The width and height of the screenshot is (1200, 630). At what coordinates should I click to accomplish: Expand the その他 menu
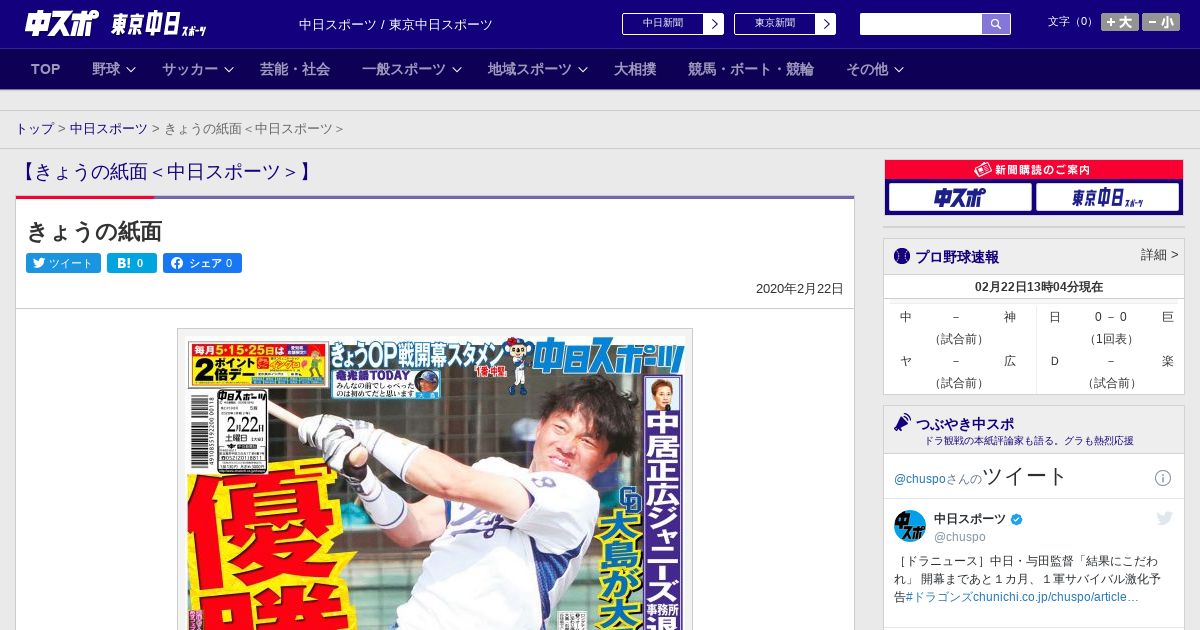pos(875,69)
